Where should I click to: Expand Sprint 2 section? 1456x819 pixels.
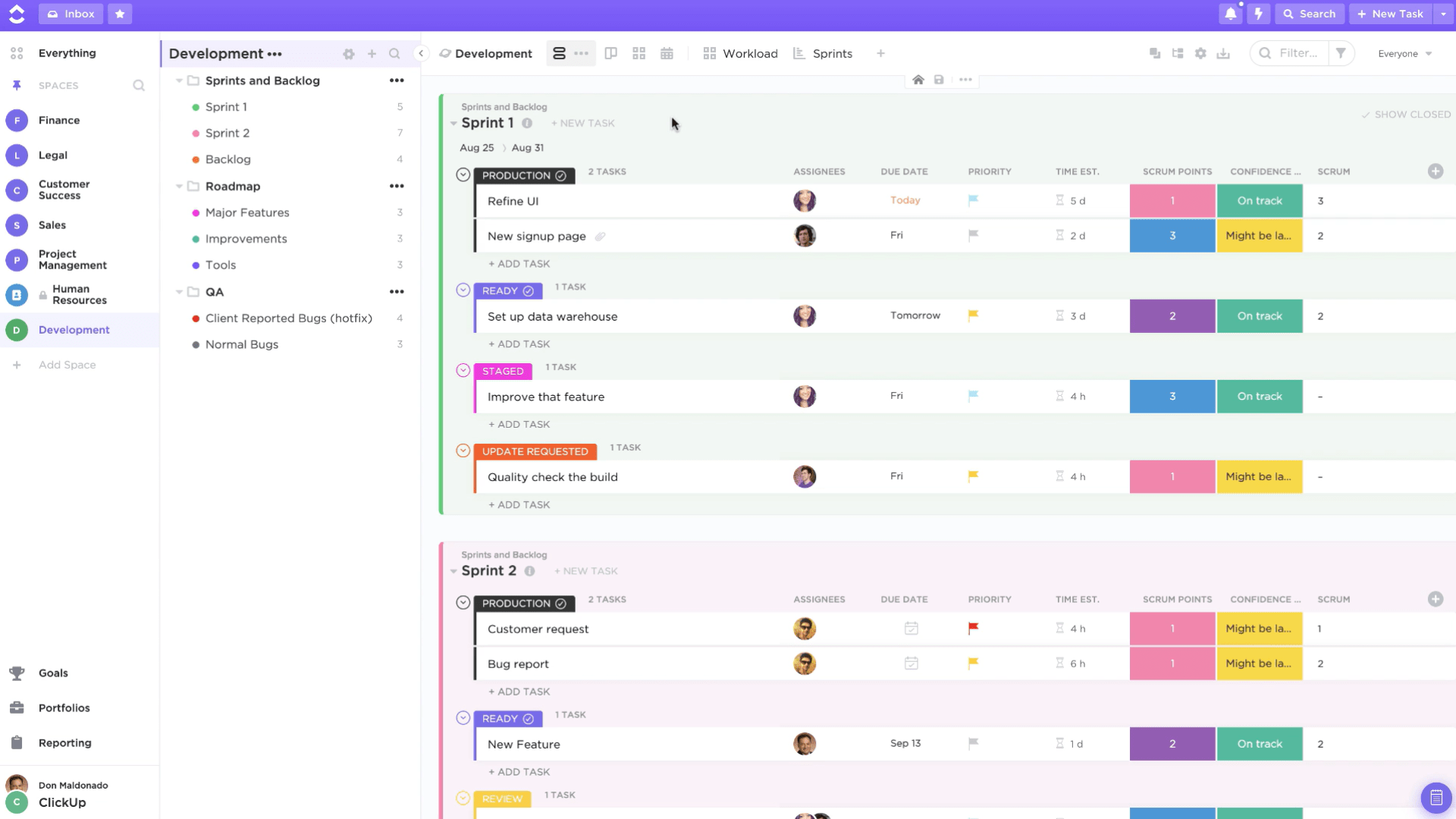pyautogui.click(x=452, y=570)
